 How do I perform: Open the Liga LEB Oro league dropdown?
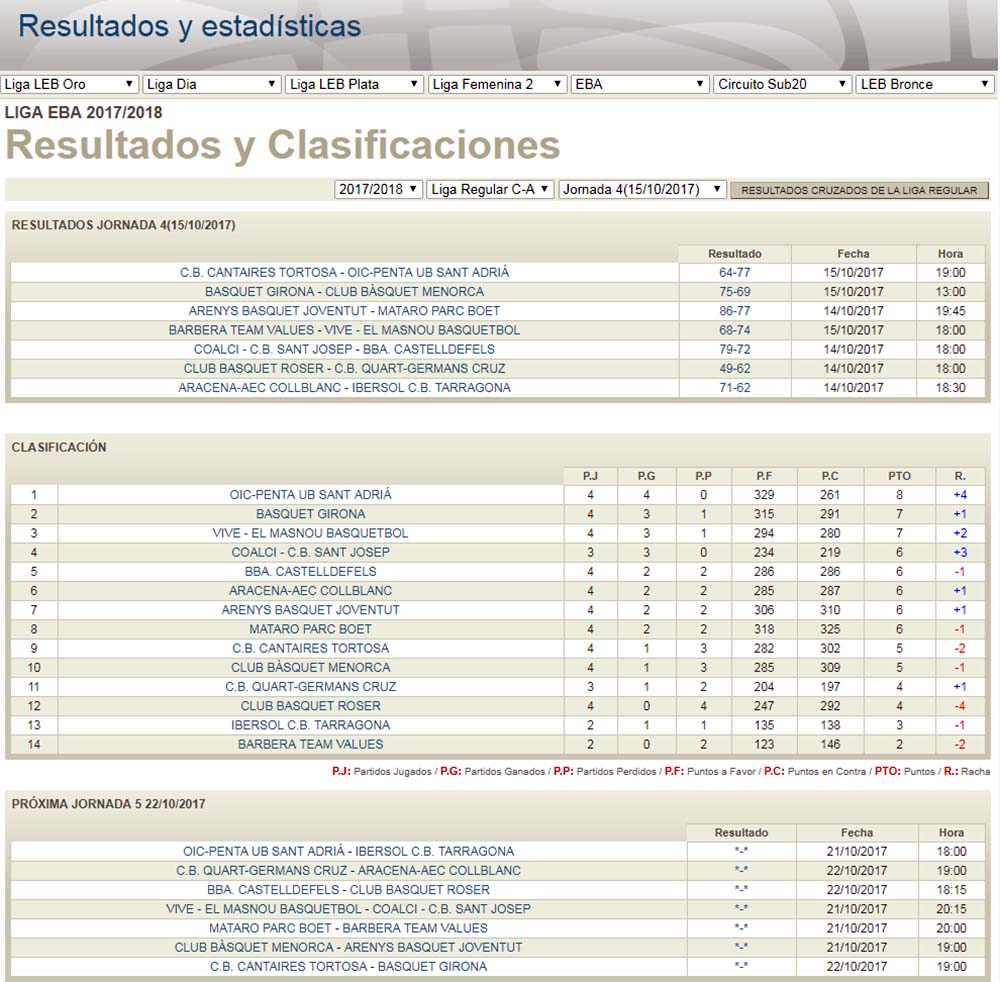(x=69, y=84)
